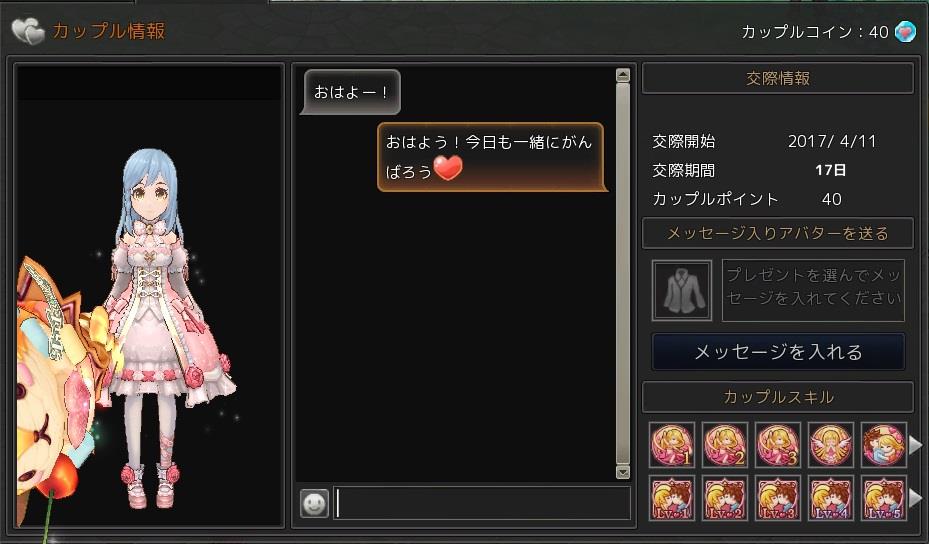Click the chat scrollbar down arrow
The height and width of the screenshot is (544, 929).
623,472
